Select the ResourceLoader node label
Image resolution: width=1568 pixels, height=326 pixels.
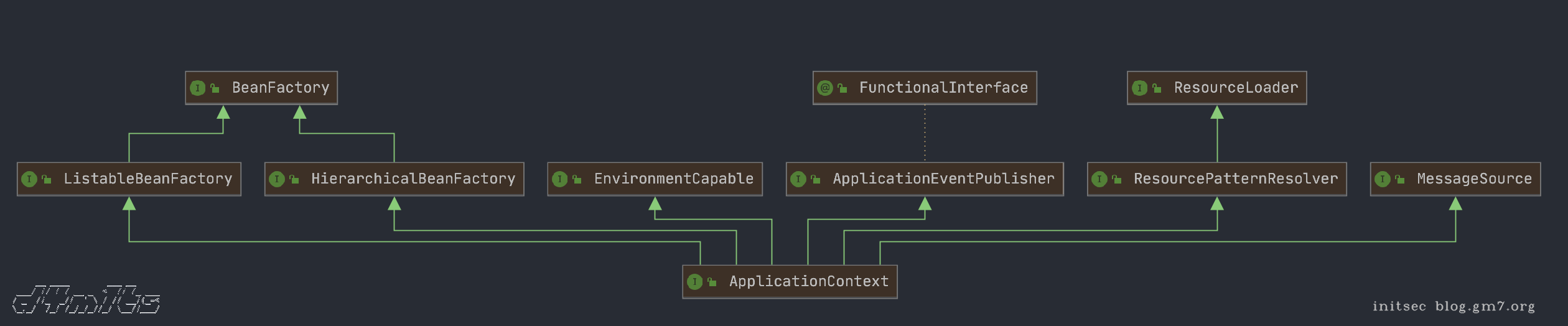(x=1236, y=88)
